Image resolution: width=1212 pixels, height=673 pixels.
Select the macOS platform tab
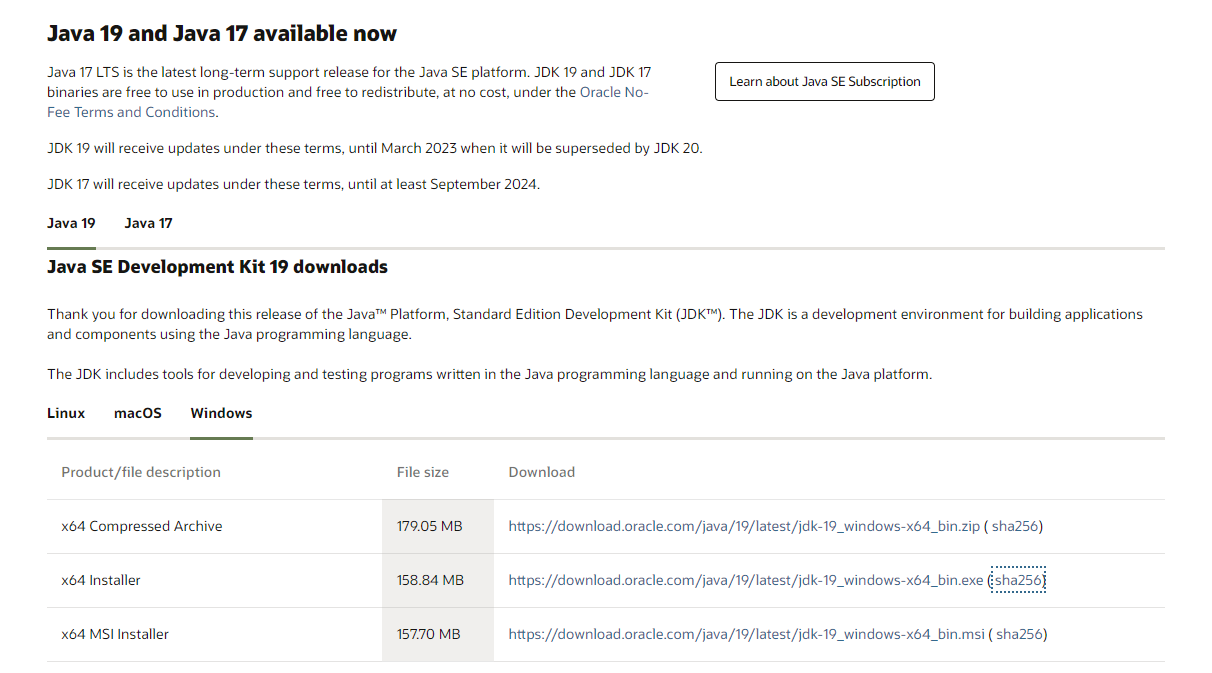click(x=138, y=413)
